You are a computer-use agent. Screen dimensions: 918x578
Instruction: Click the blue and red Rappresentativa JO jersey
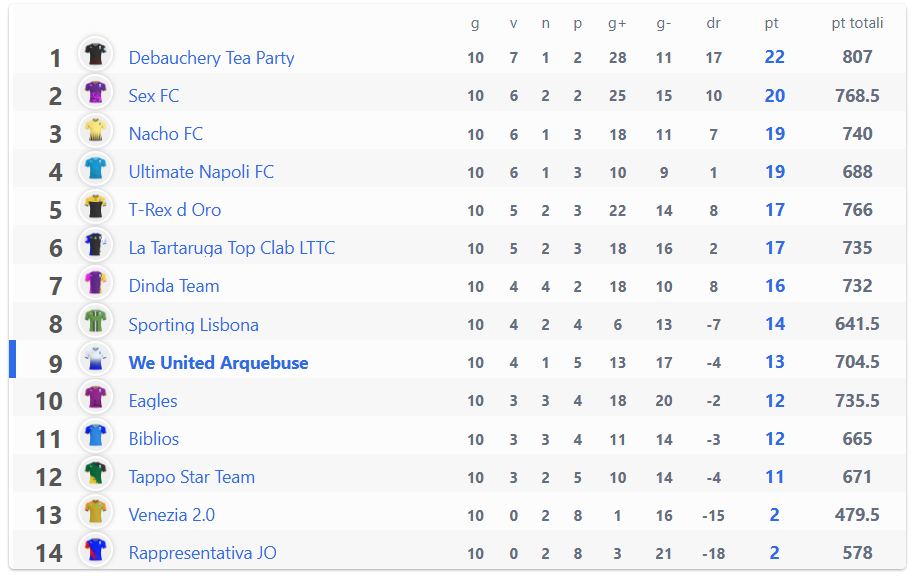[x=95, y=550]
